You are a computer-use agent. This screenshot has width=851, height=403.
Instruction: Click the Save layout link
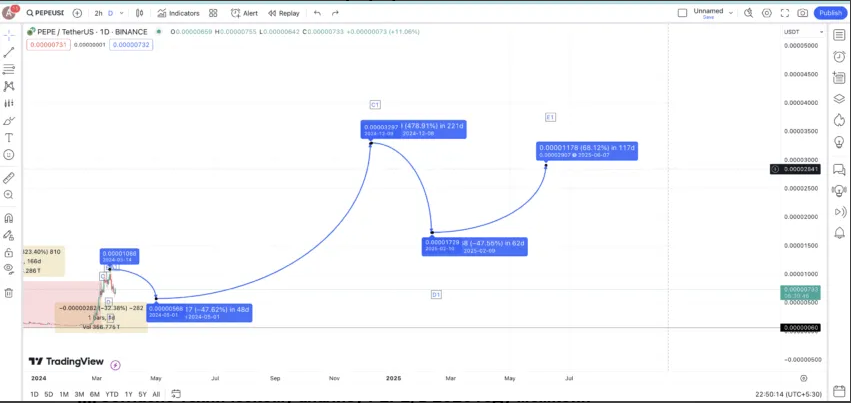pyautogui.click(x=708, y=17)
